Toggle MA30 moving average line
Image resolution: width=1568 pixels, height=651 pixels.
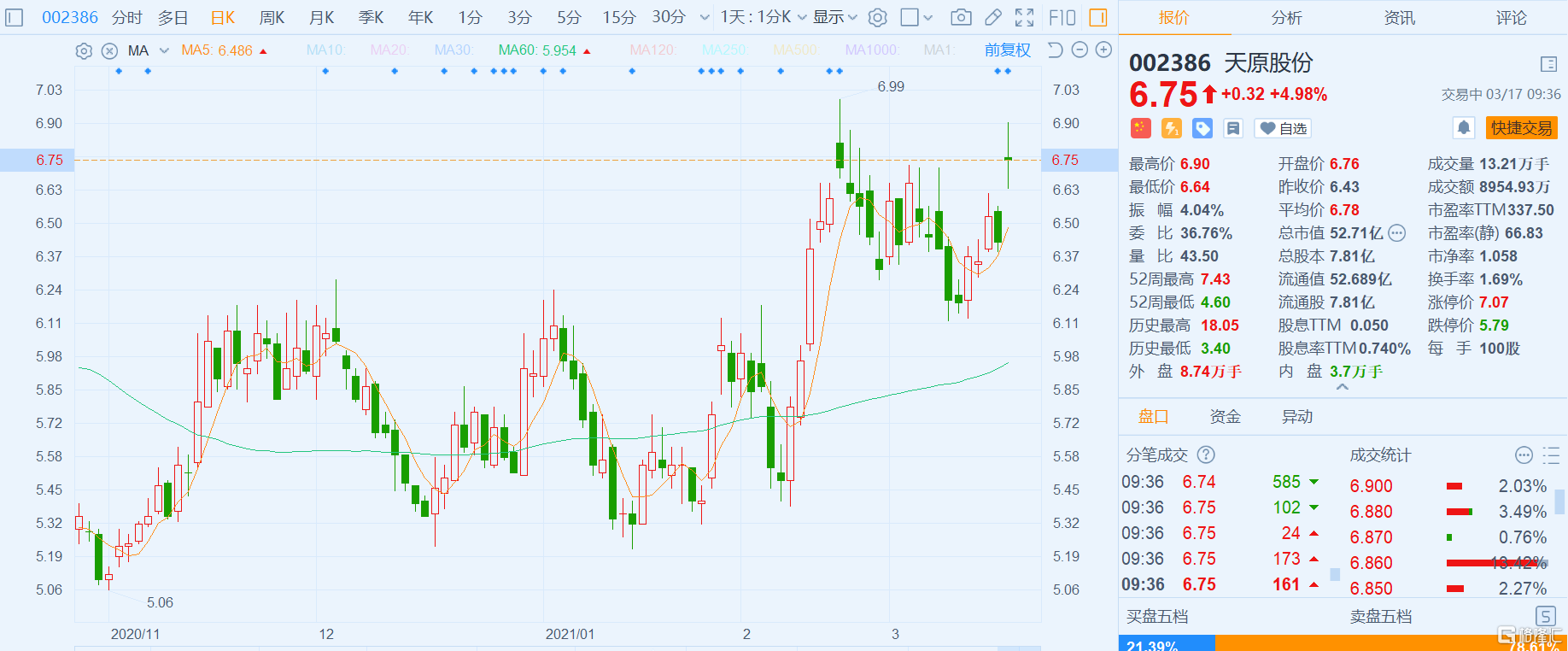tap(453, 50)
